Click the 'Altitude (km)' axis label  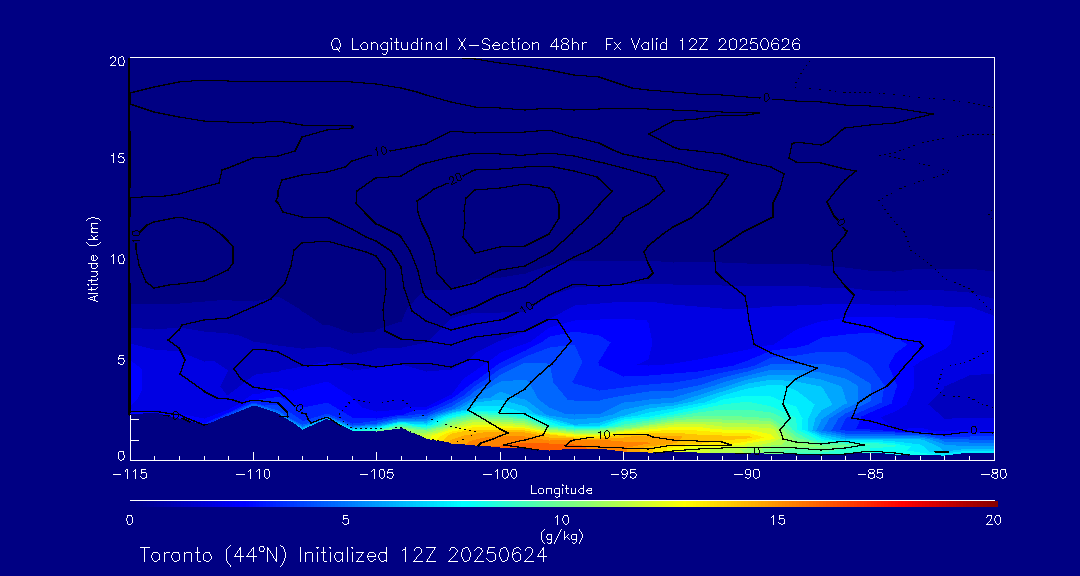click(94, 258)
